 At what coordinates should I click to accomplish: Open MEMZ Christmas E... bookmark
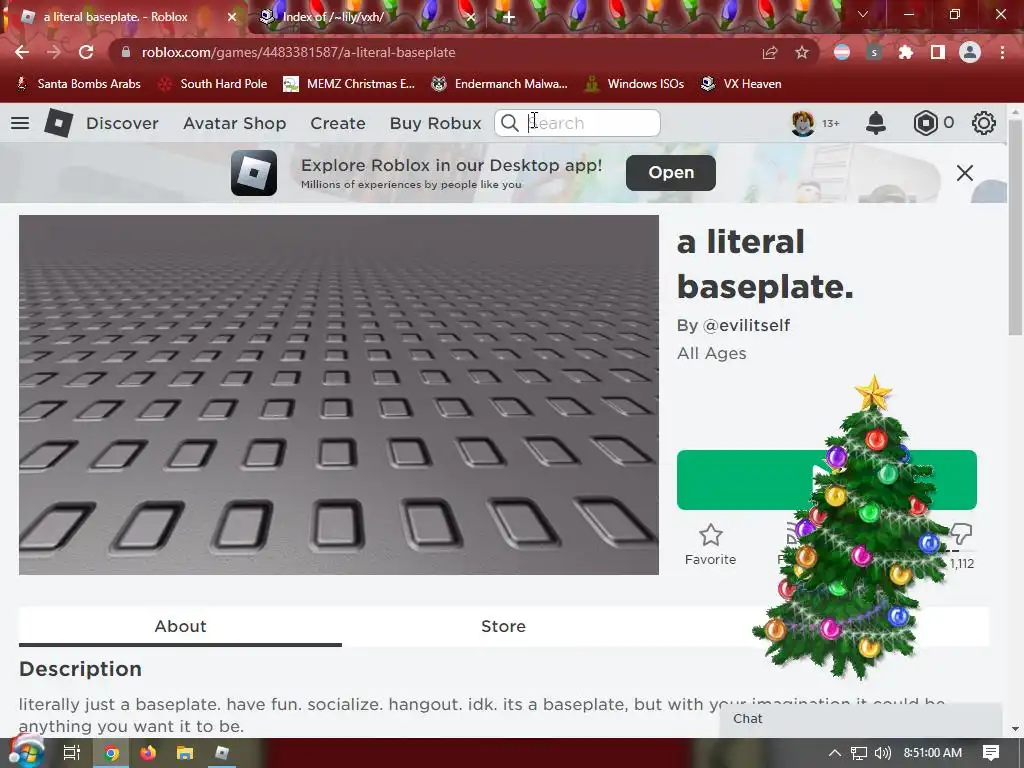pos(349,84)
